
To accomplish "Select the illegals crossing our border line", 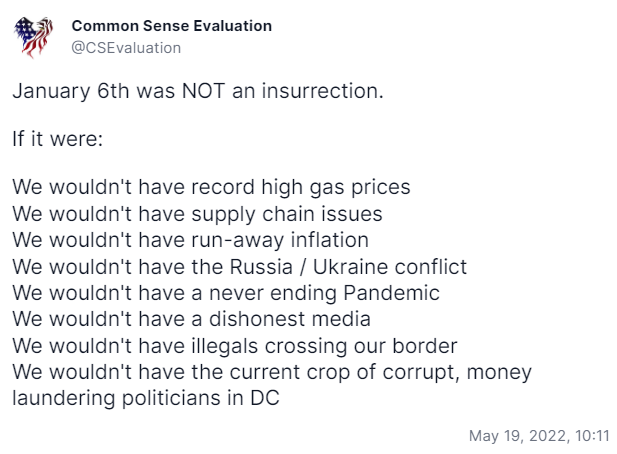I will tap(235, 346).
